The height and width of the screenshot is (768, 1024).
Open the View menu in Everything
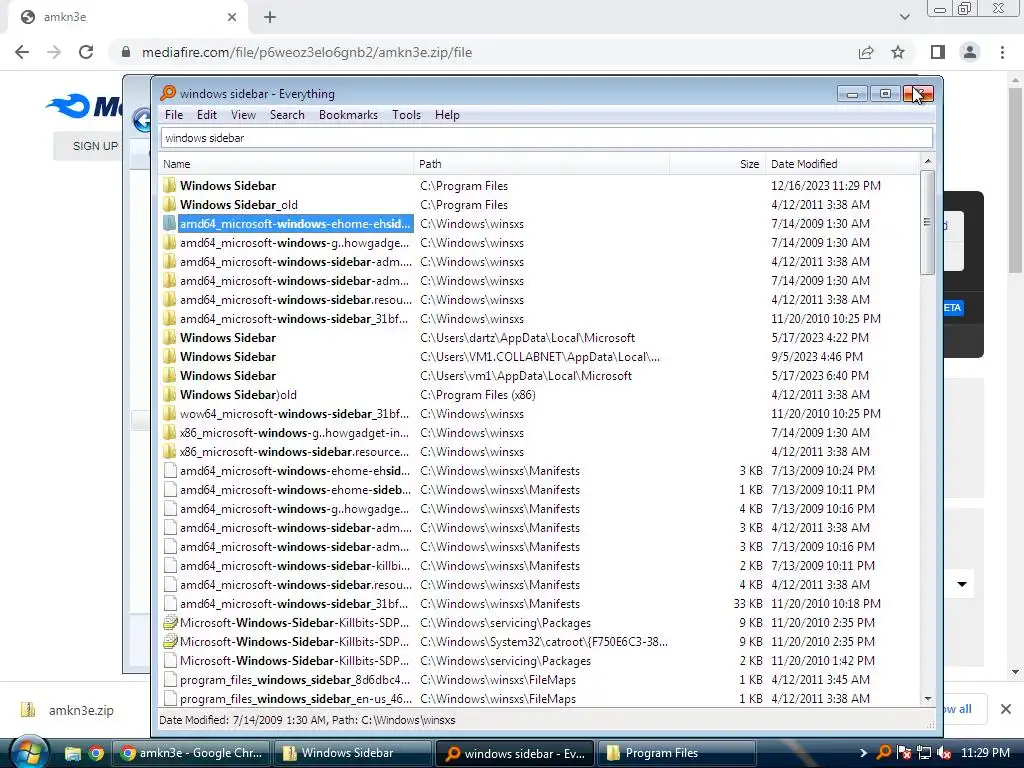point(243,115)
